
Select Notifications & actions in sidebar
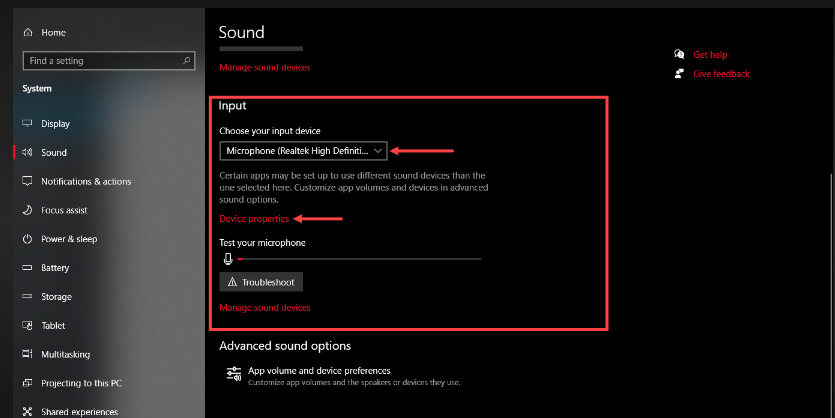pos(85,182)
